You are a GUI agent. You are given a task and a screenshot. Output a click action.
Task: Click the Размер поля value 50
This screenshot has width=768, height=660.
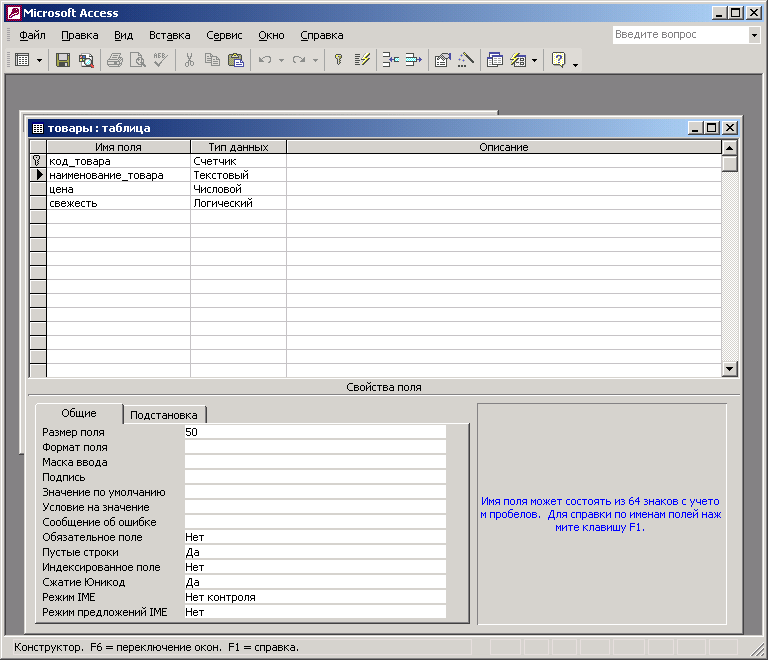click(315, 432)
